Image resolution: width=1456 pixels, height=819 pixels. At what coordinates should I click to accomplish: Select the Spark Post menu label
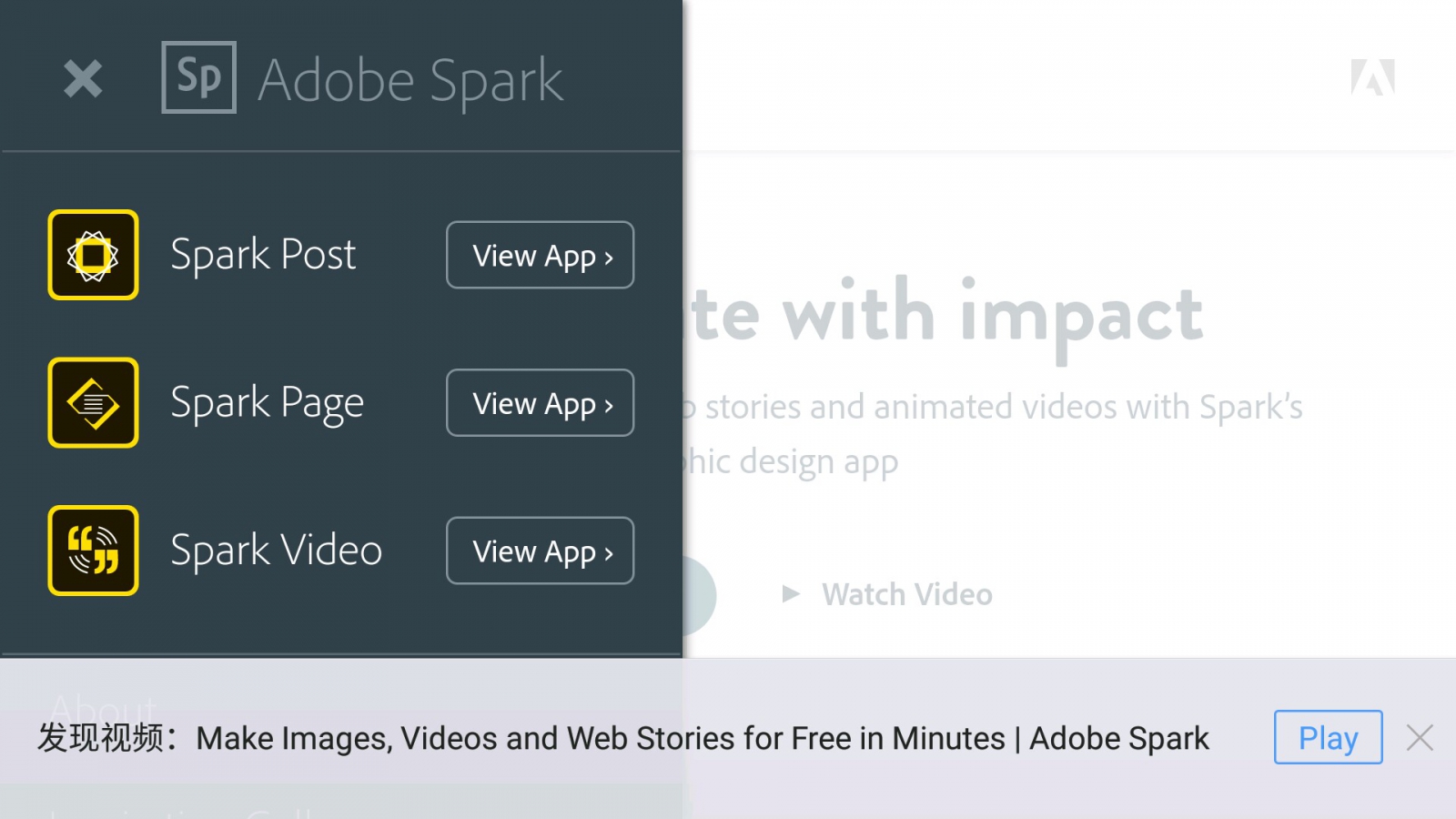[263, 255]
